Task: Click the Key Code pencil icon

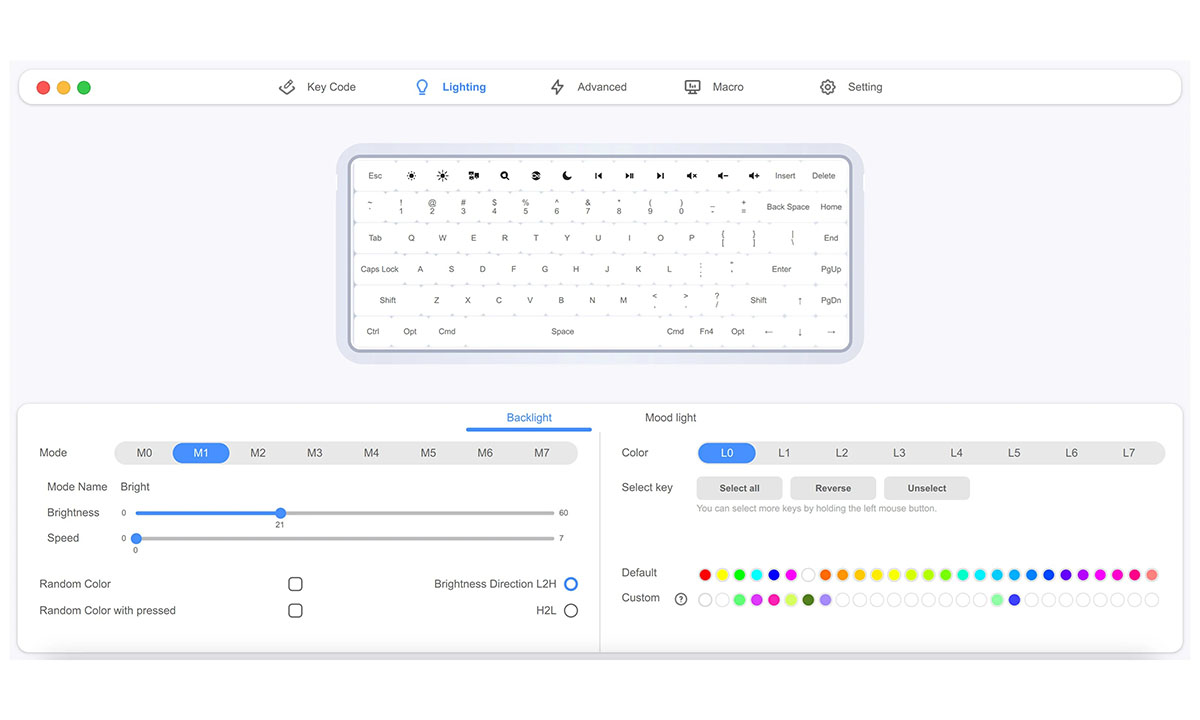Action: pos(287,87)
